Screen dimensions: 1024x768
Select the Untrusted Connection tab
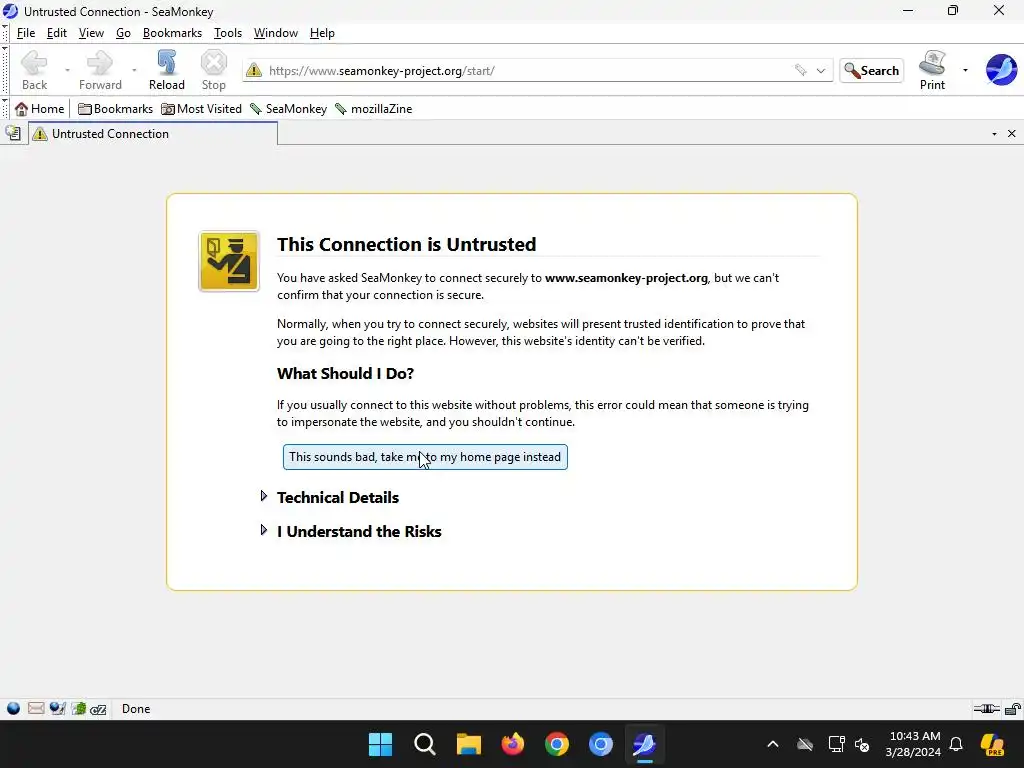(x=153, y=133)
